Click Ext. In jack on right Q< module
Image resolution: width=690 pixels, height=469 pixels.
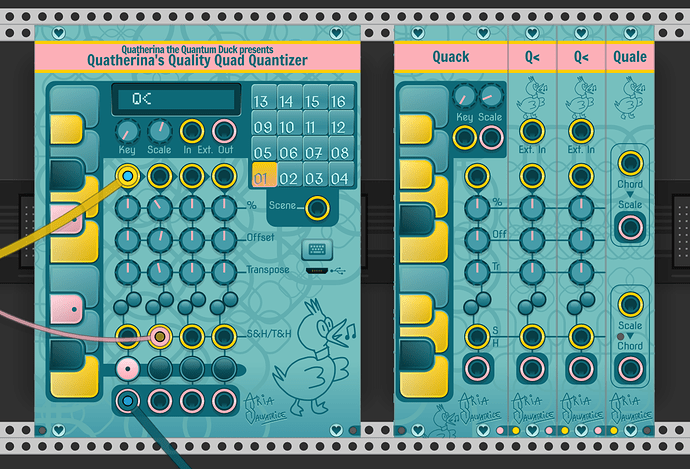click(x=581, y=131)
